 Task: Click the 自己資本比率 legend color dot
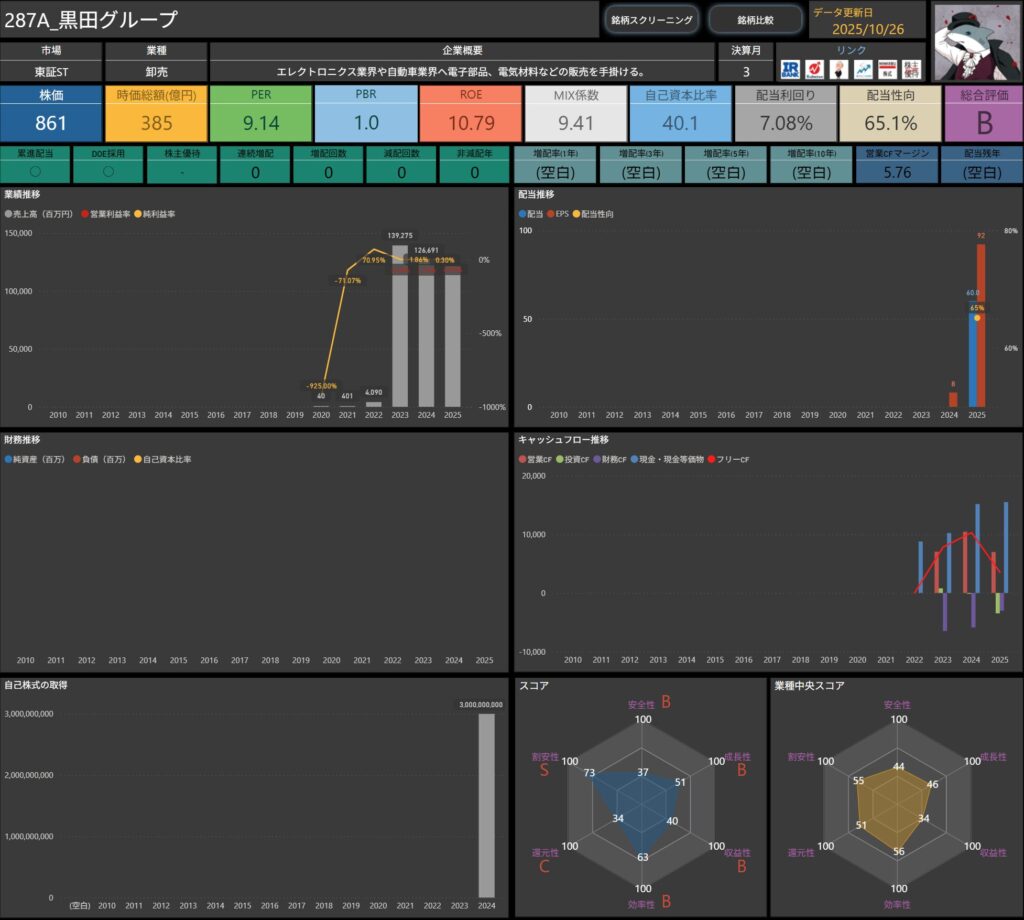(x=137, y=459)
